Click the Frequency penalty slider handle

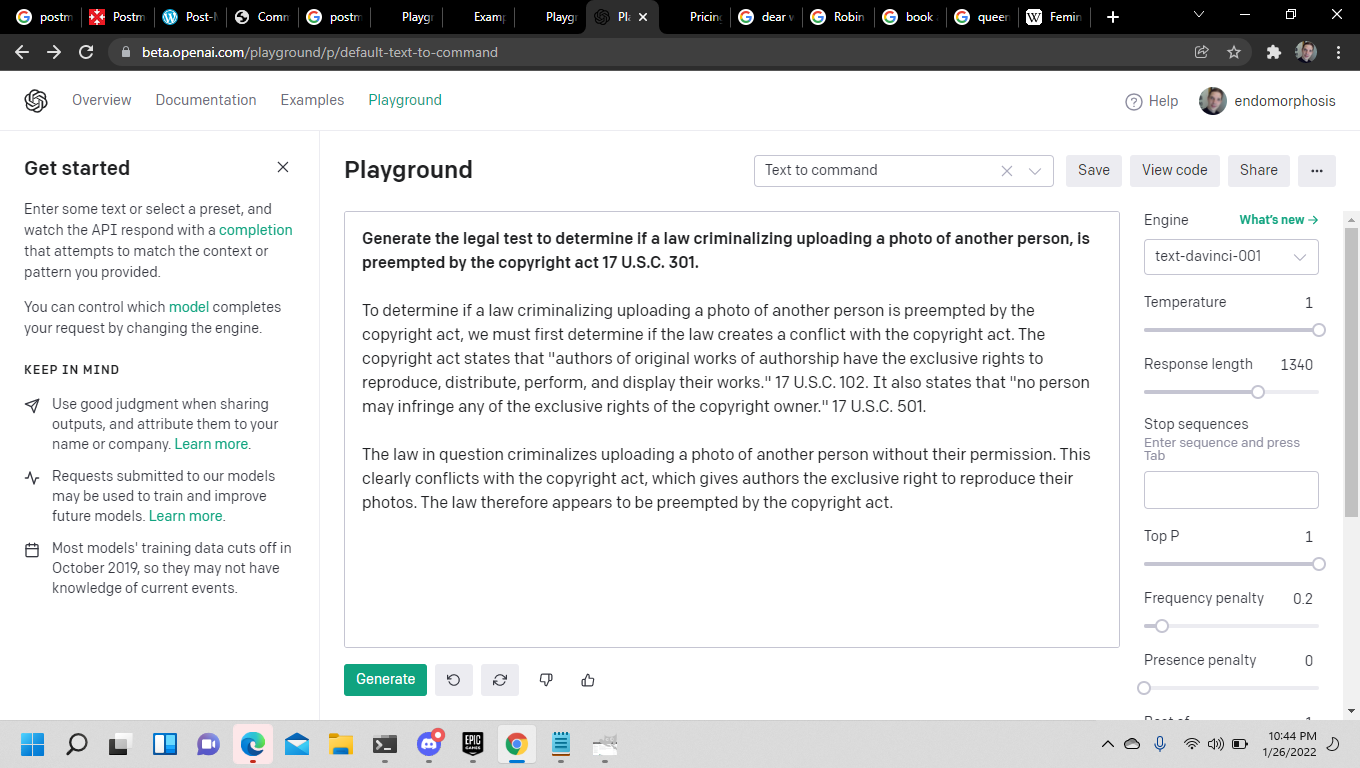coord(1161,626)
